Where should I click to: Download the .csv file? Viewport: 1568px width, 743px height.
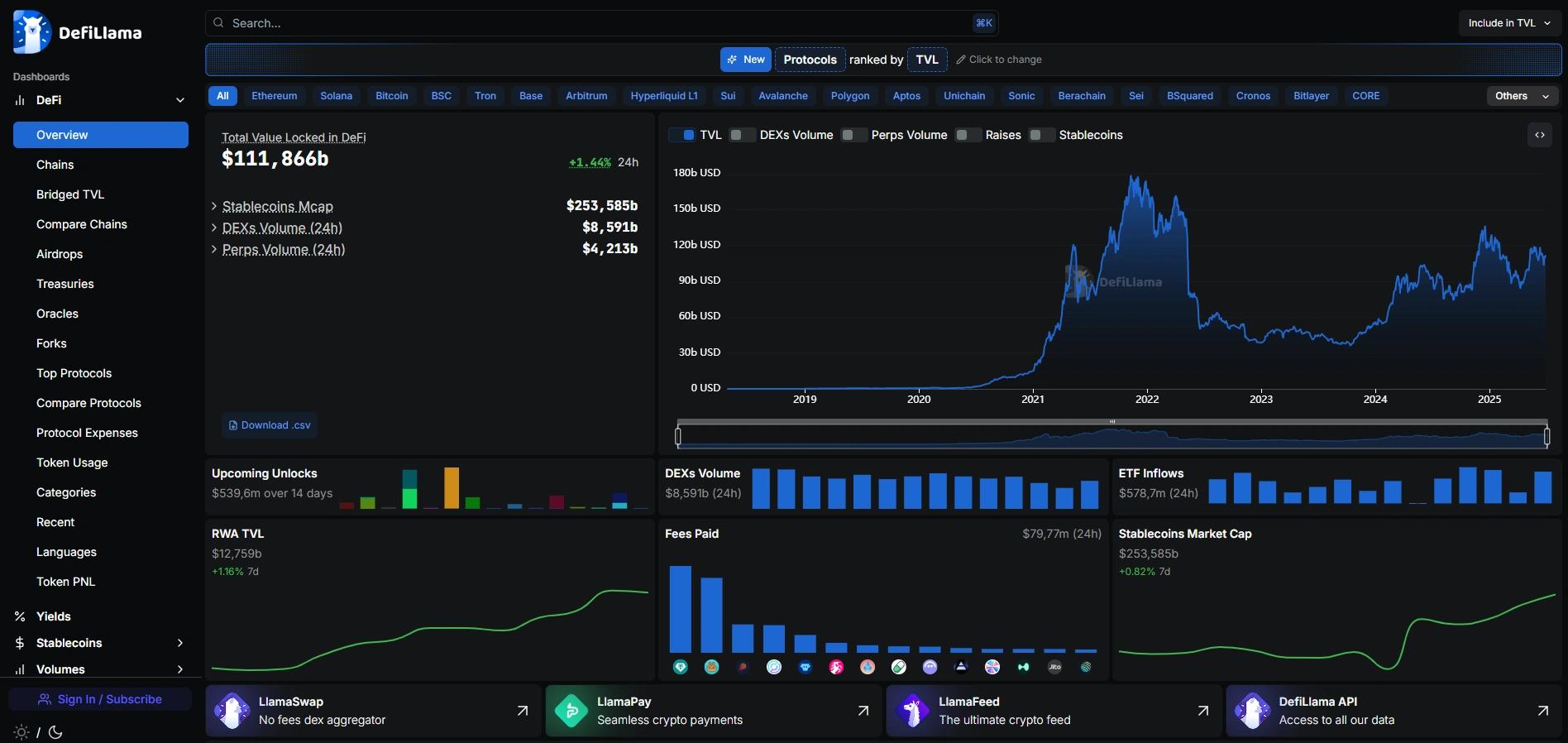point(270,425)
